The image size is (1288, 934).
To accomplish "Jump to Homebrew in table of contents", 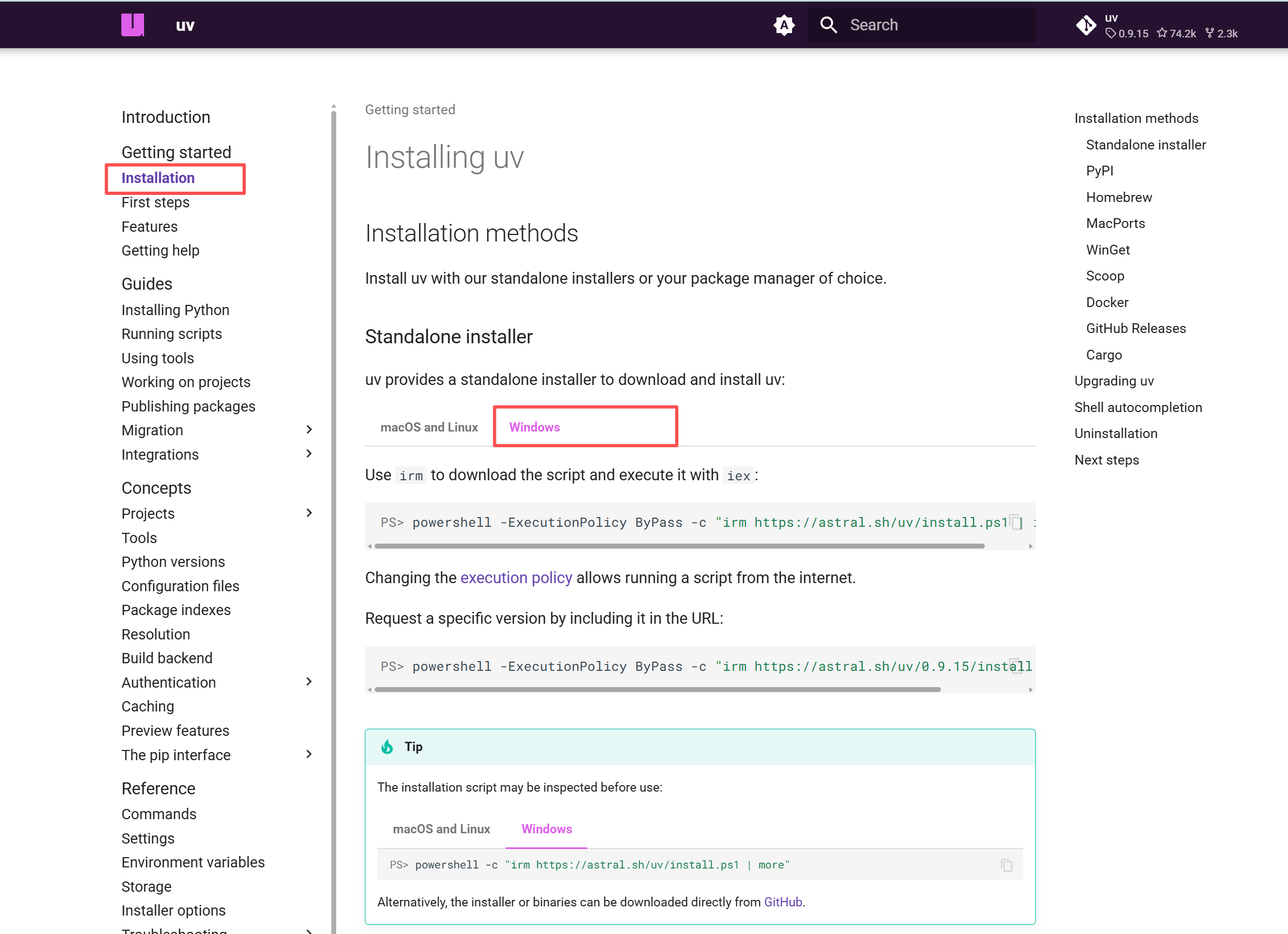I will click(1118, 197).
